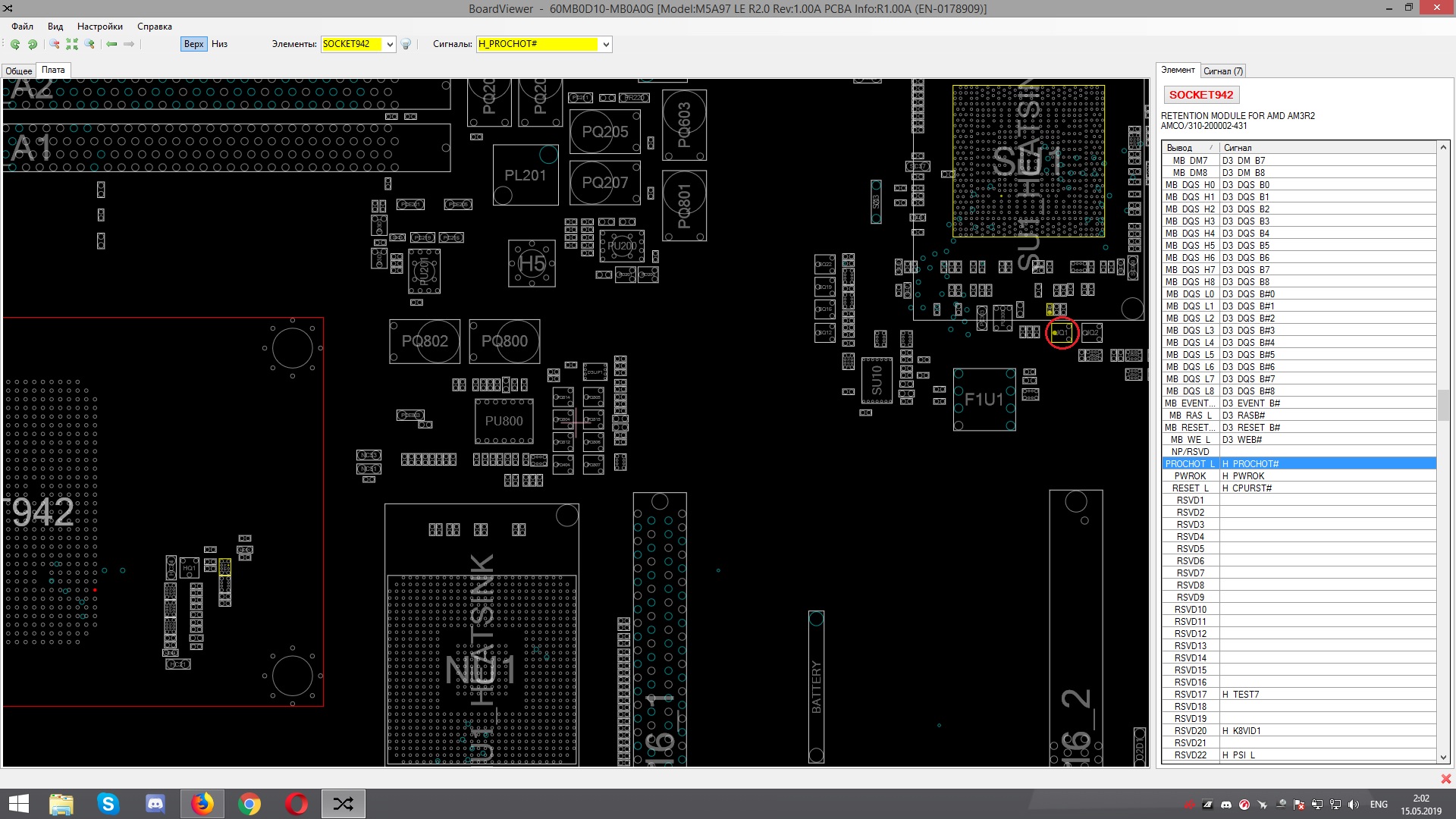Viewport: 1456px width, 819px height.
Task: Expand the Сигналы H_PROCHOT# dropdown
Action: (x=606, y=44)
